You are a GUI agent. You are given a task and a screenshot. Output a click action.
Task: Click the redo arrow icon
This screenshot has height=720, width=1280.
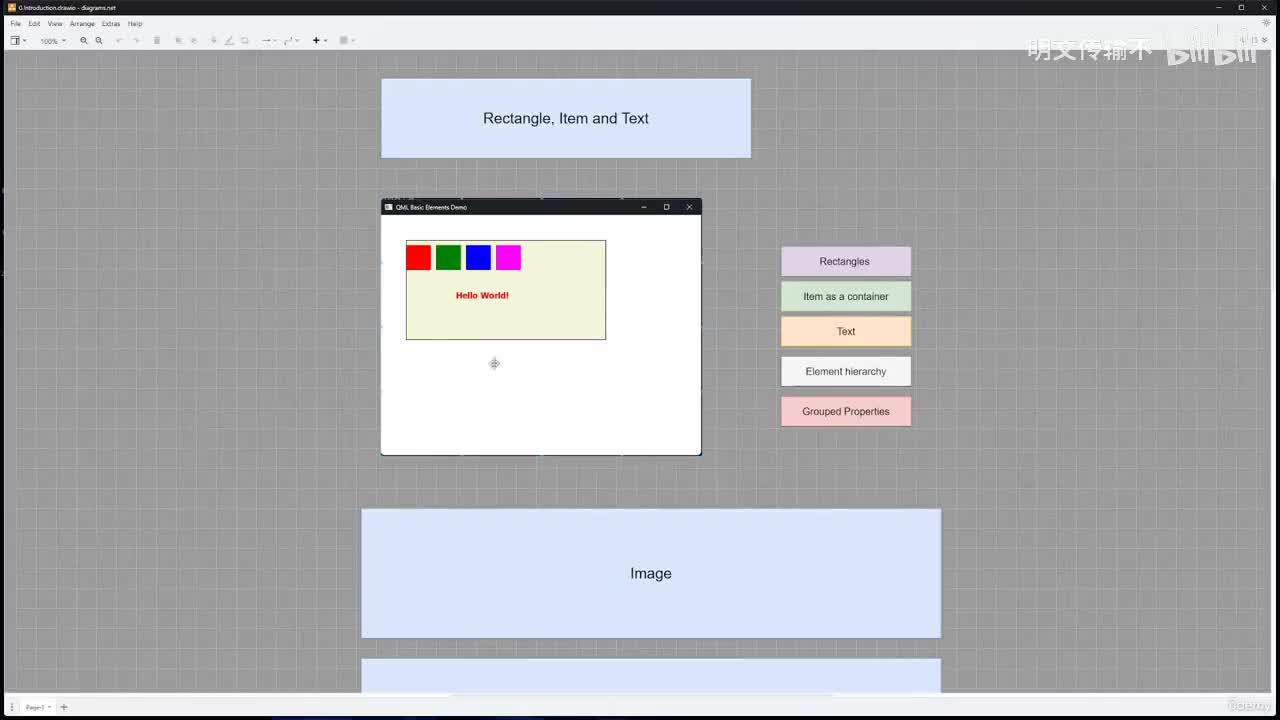[x=136, y=41]
